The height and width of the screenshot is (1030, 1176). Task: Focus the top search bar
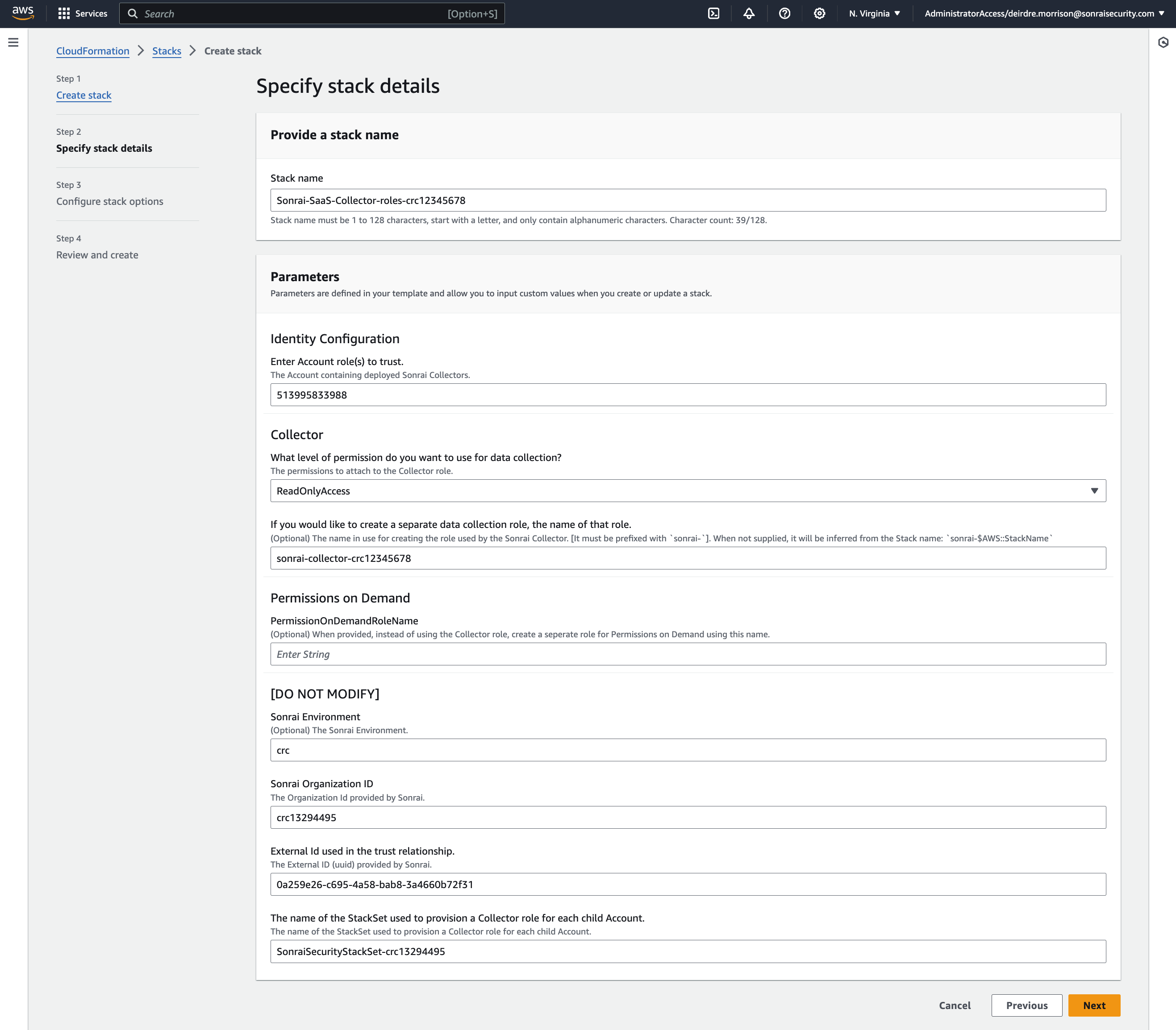[x=312, y=13]
